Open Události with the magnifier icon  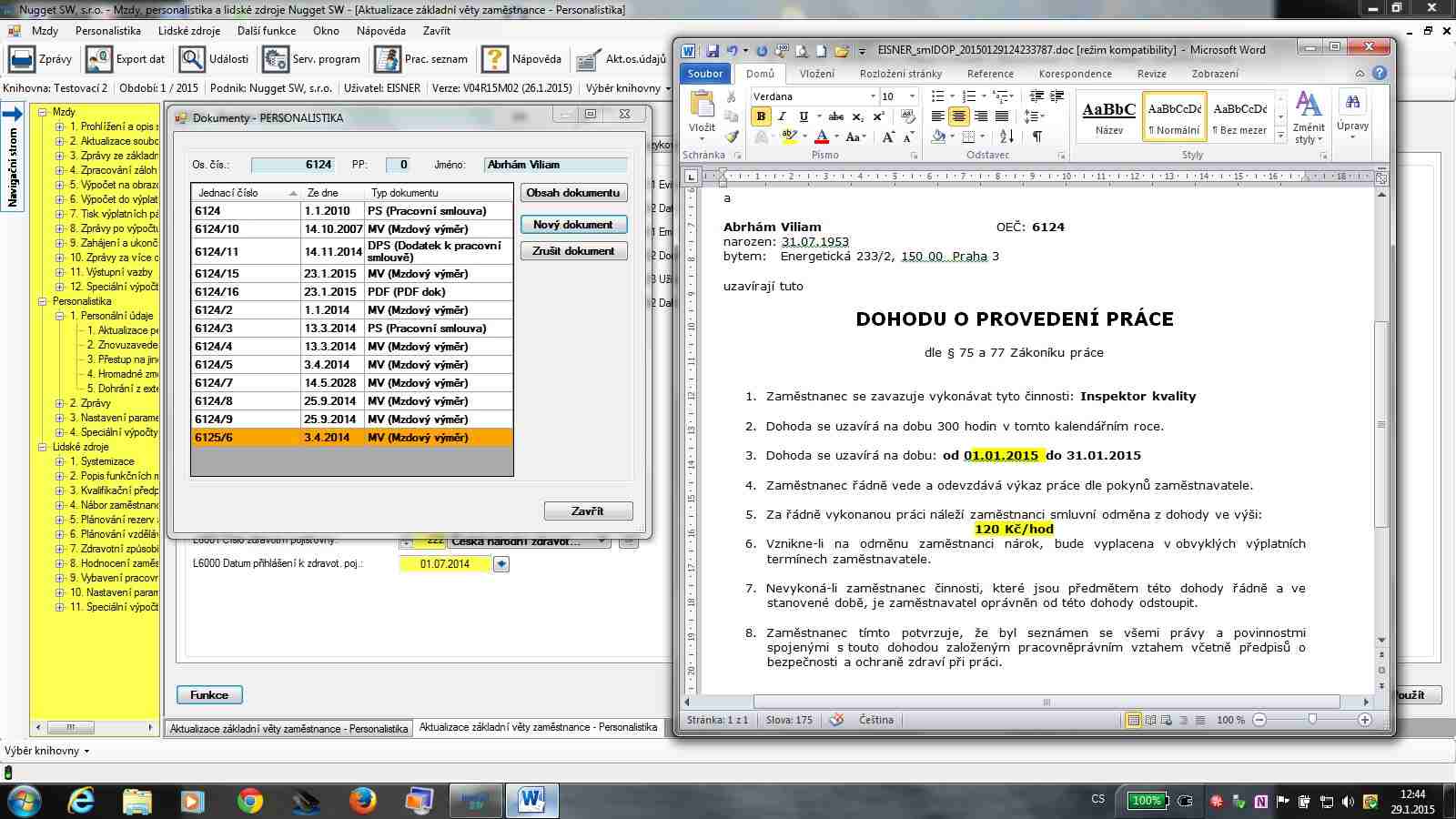click(192, 59)
